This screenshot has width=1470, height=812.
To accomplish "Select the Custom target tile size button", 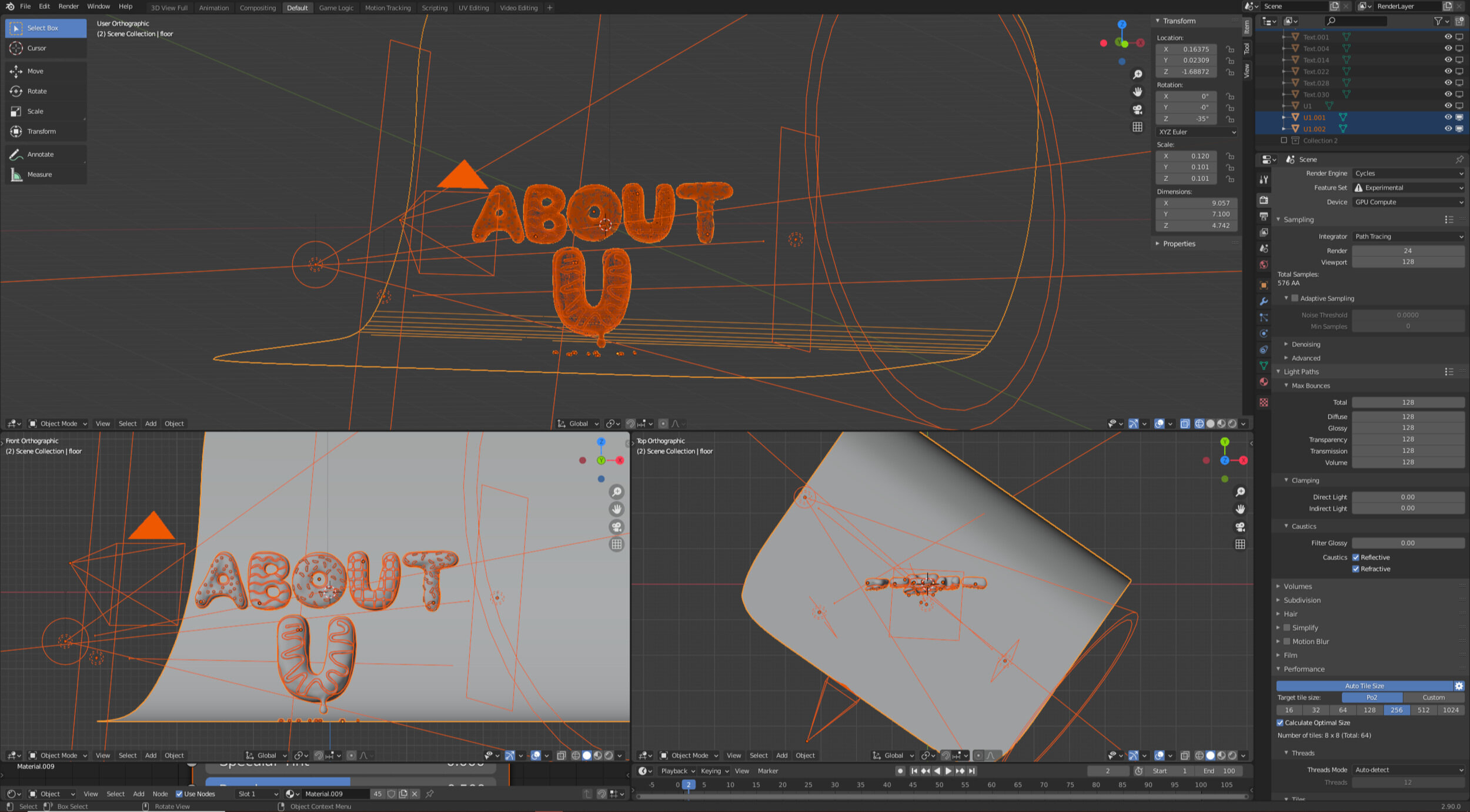I will click(x=1433, y=697).
